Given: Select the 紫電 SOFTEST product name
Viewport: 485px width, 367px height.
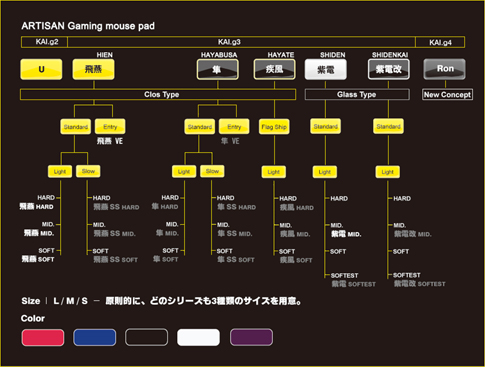Looking at the screenshot, I should tap(354, 284).
